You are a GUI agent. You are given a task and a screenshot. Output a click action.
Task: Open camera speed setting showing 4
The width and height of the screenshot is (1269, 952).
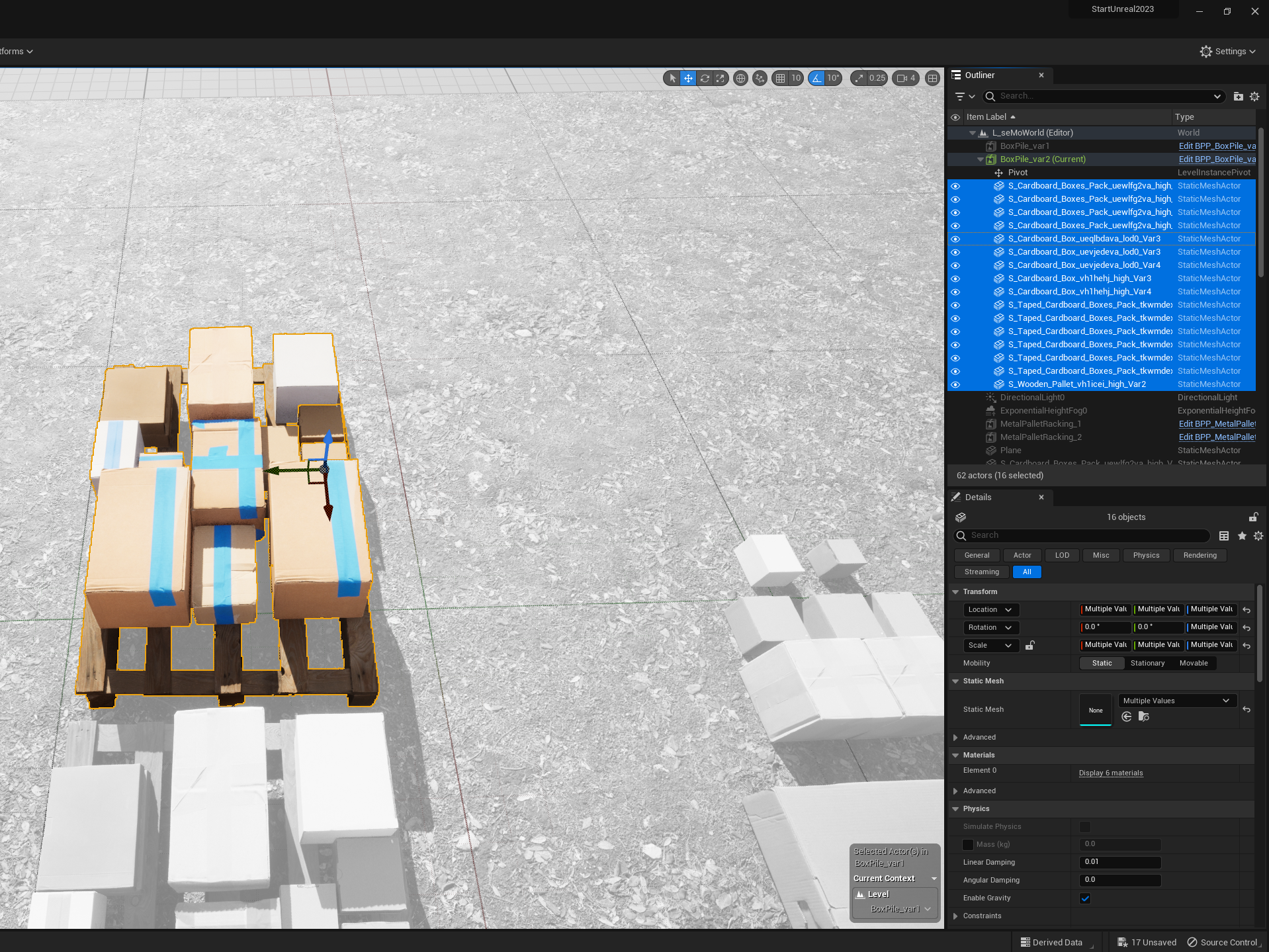click(x=906, y=78)
